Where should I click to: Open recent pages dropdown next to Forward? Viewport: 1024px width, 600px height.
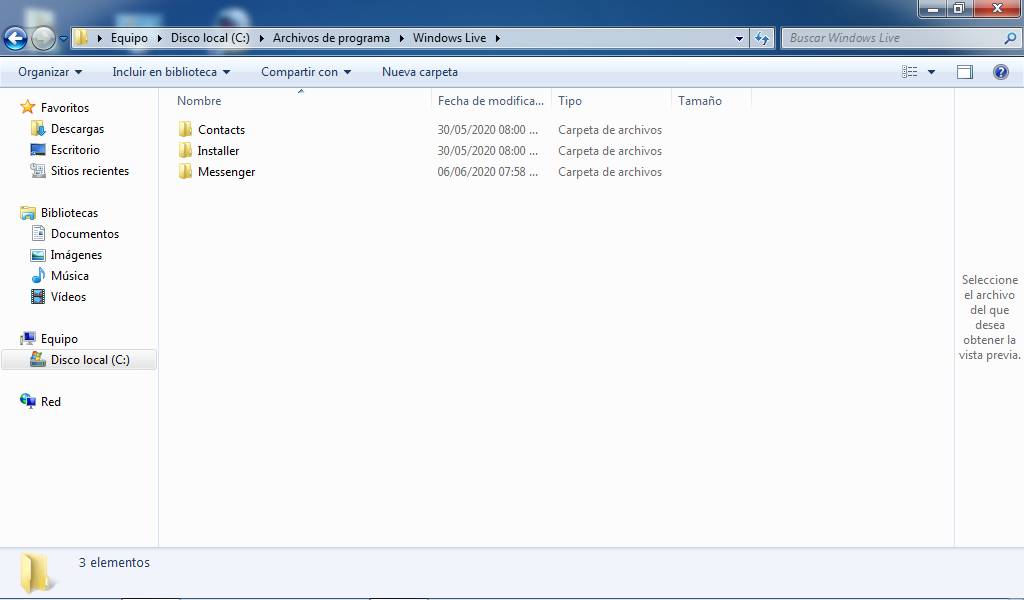pyautogui.click(x=63, y=39)
